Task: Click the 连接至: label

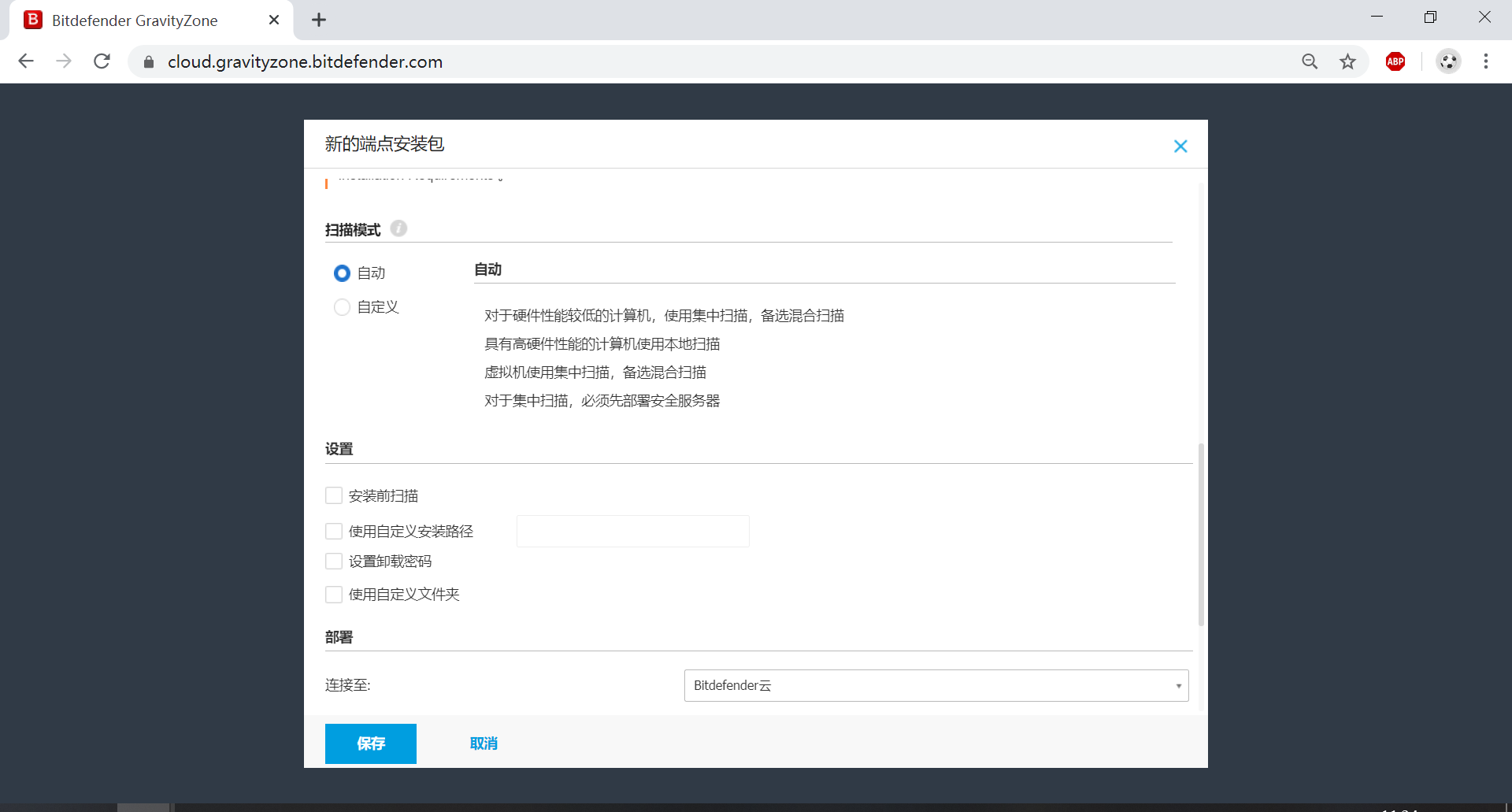Action: tap(348, 685)
